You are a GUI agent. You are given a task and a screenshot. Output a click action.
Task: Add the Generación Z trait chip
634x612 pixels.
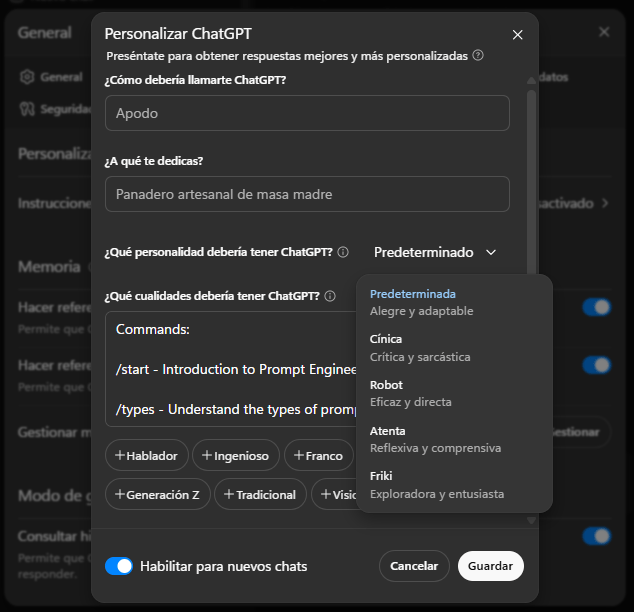point(158,494)
